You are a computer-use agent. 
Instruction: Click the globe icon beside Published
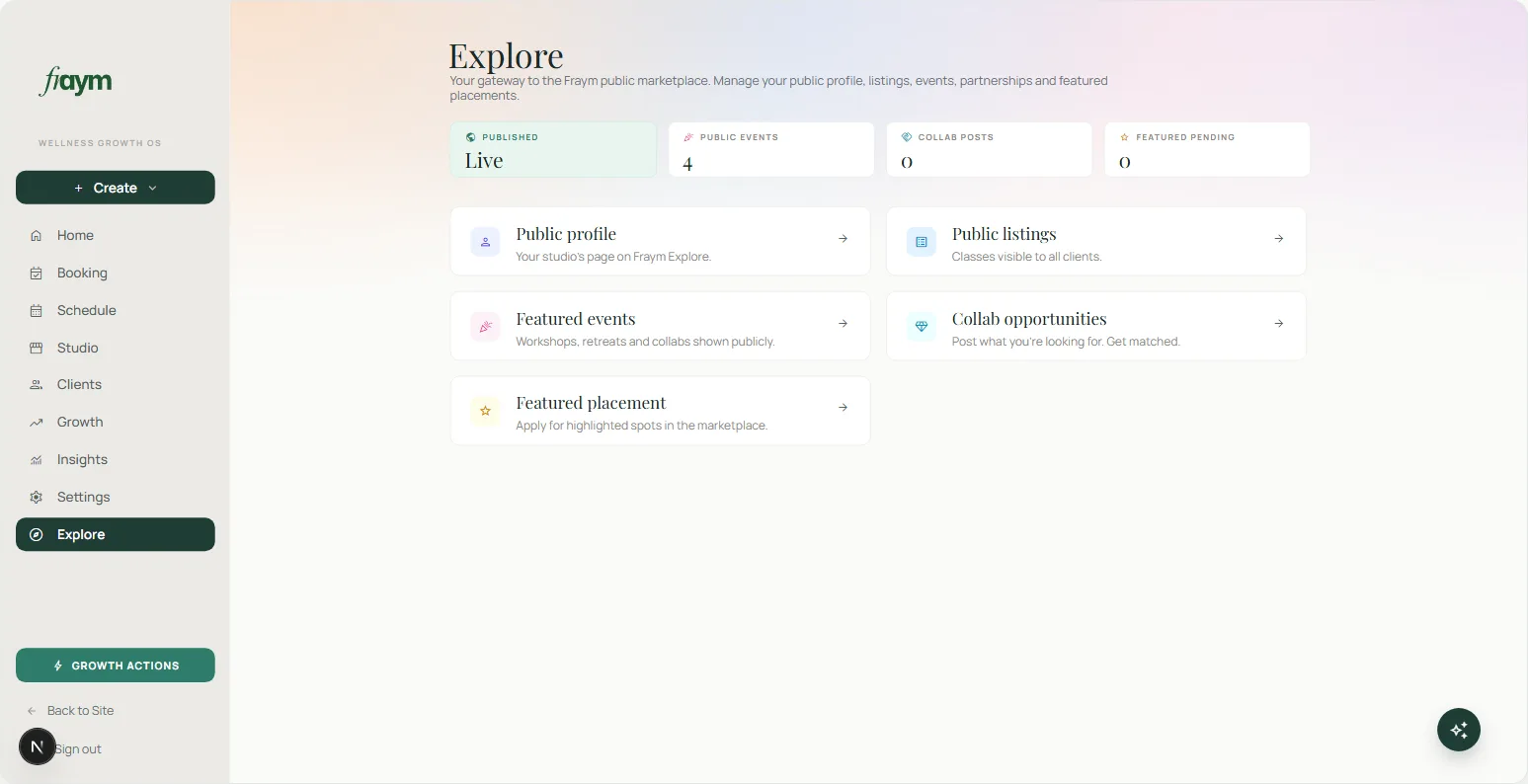click(x=471, y=137)
